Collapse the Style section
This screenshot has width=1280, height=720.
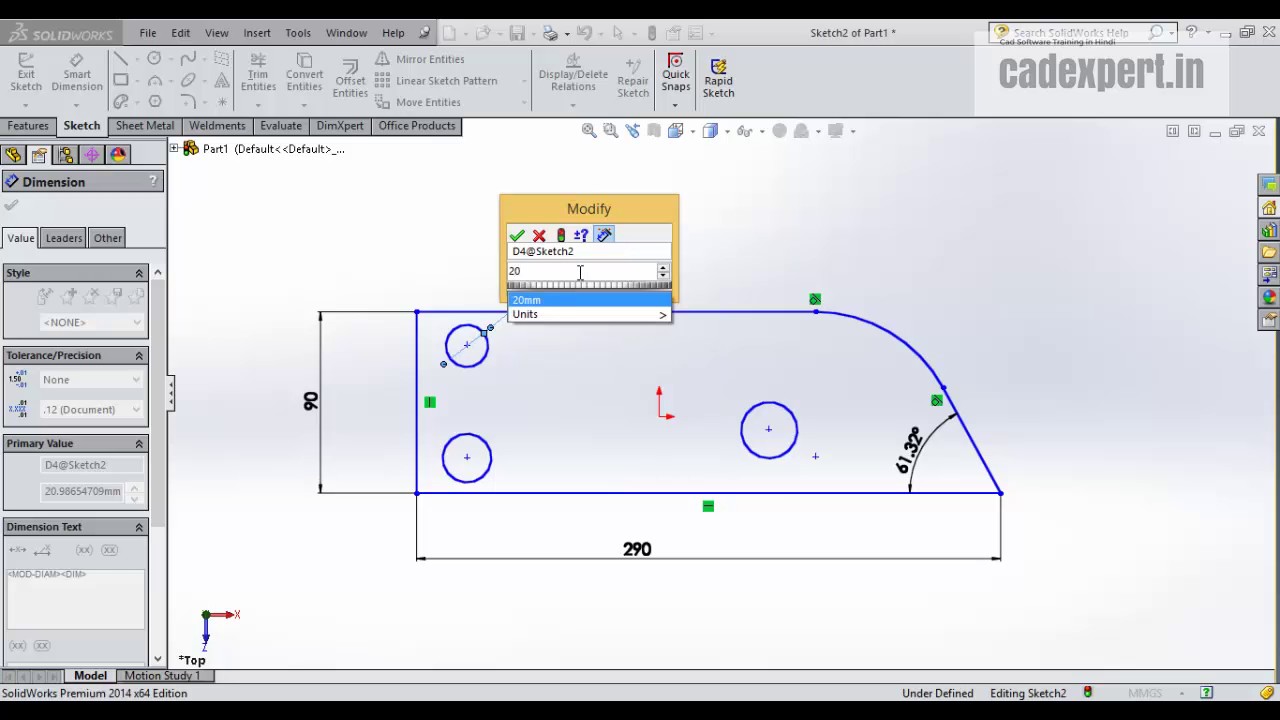point(139,273)
